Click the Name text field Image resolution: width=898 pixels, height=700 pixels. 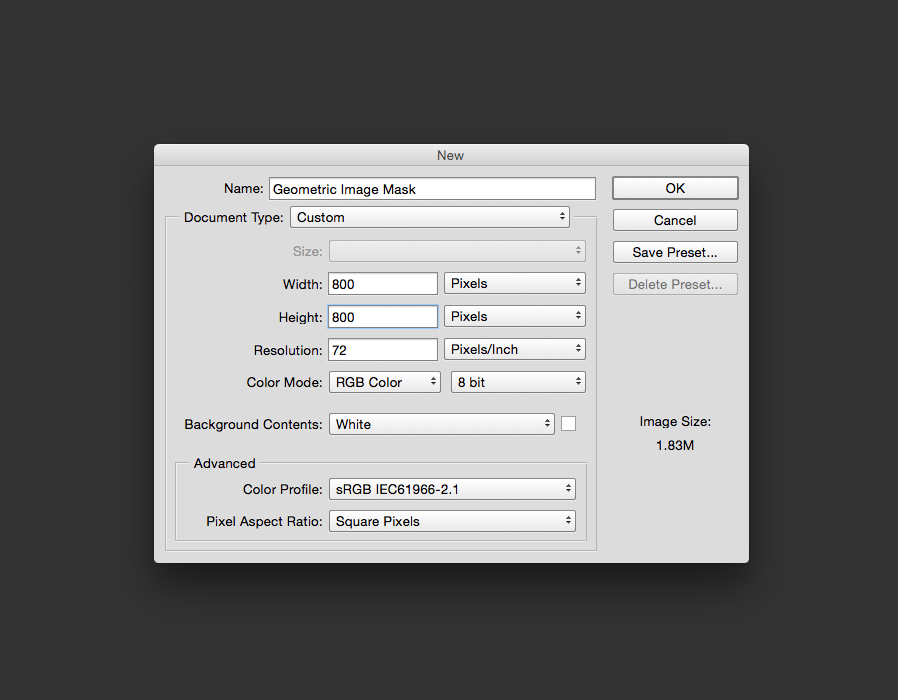[x=432, y=189]
